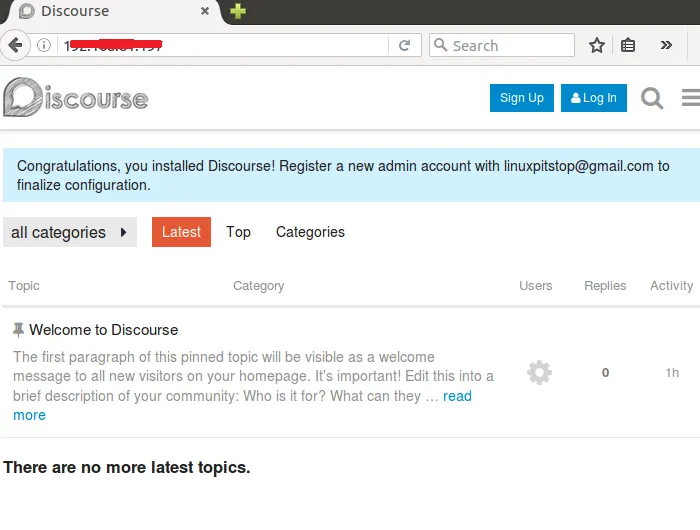700x530 pixels.
Task: Reload the page with refresh icon
Action: tap(404, 45)
